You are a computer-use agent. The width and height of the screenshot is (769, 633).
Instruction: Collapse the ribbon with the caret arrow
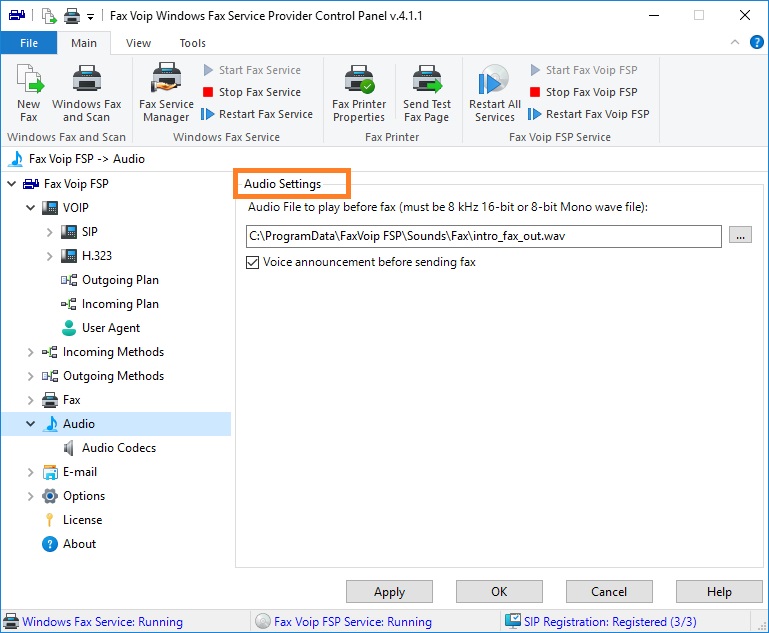(x=735, y=42)
